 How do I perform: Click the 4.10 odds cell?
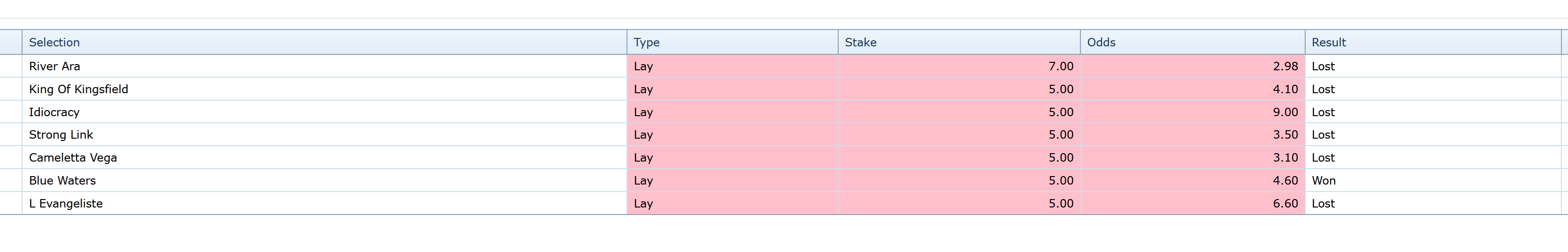(1285, 89)
